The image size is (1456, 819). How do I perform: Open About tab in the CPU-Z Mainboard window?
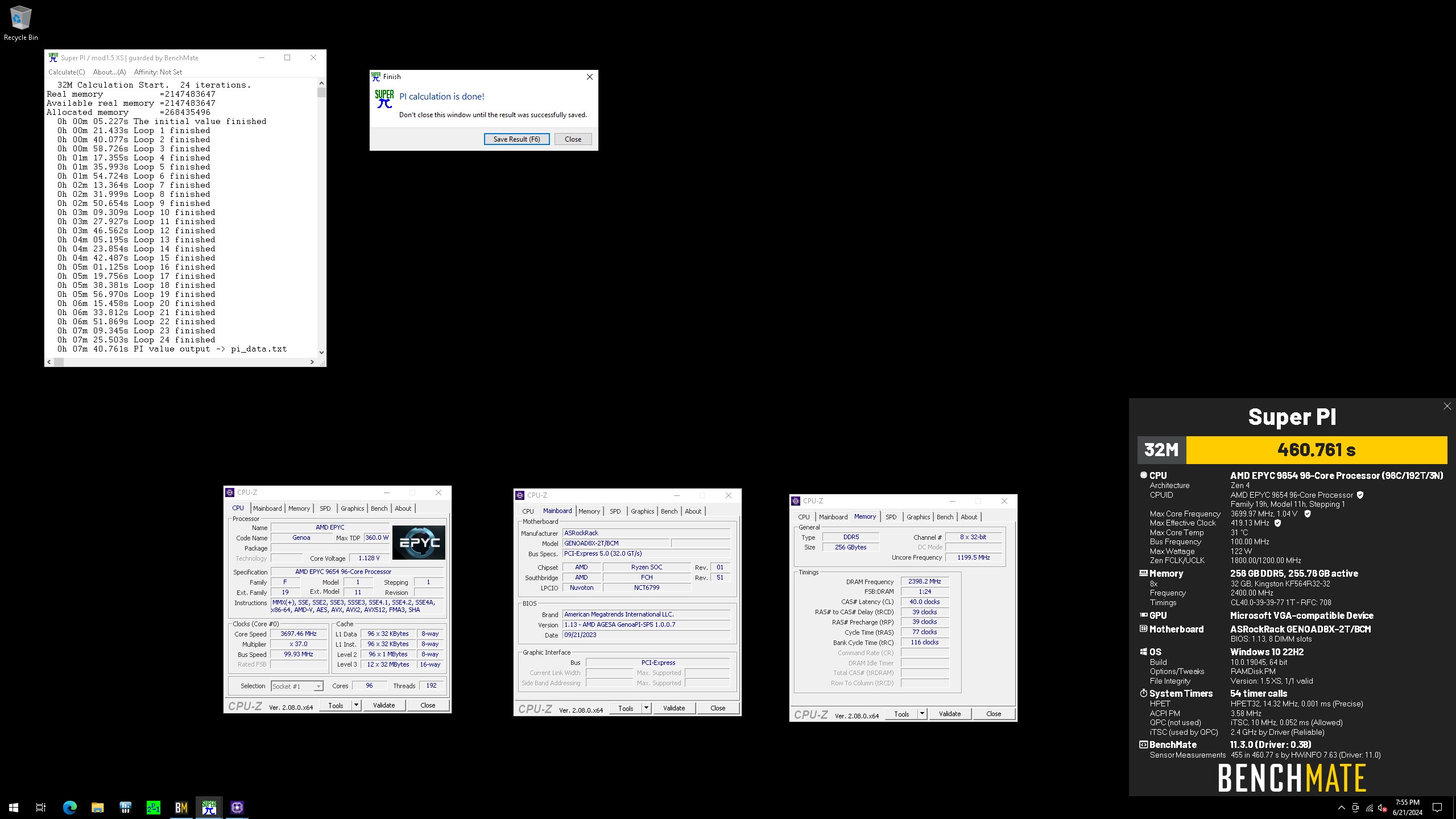pyautogui.click(x=693, y=511)
